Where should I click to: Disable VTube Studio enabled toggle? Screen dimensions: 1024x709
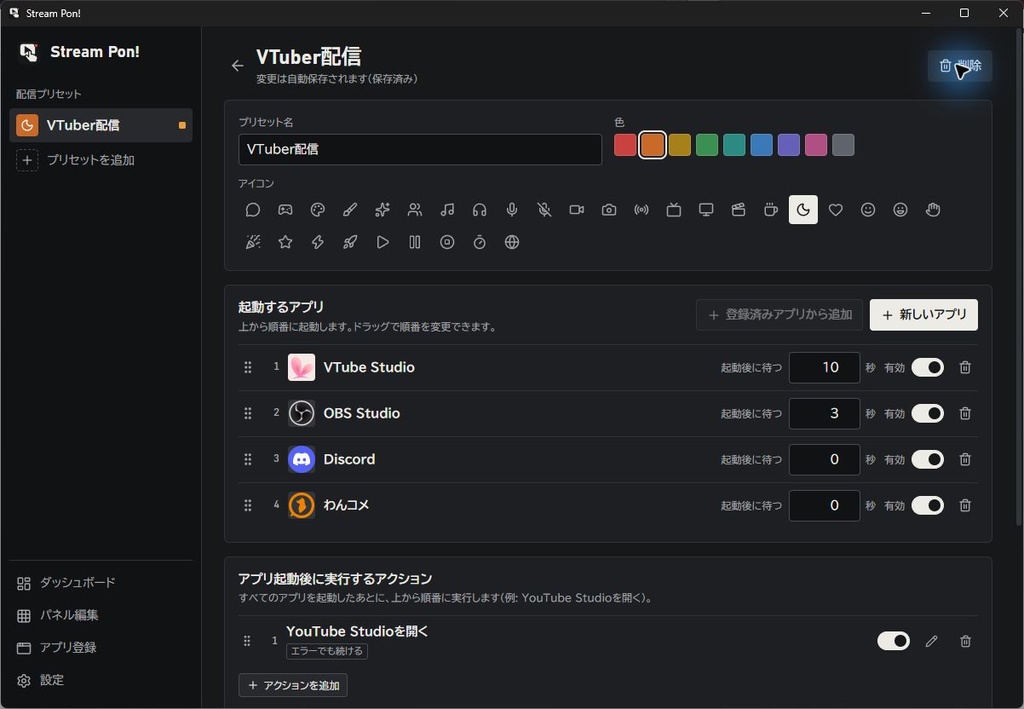(928, 368)
